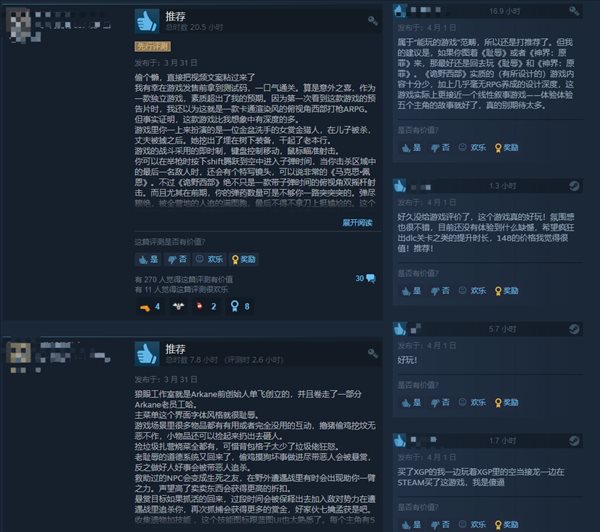Expand the first review with 展开阅读
The height and width of the screenshot is (532, 600).
coord(357,223)
